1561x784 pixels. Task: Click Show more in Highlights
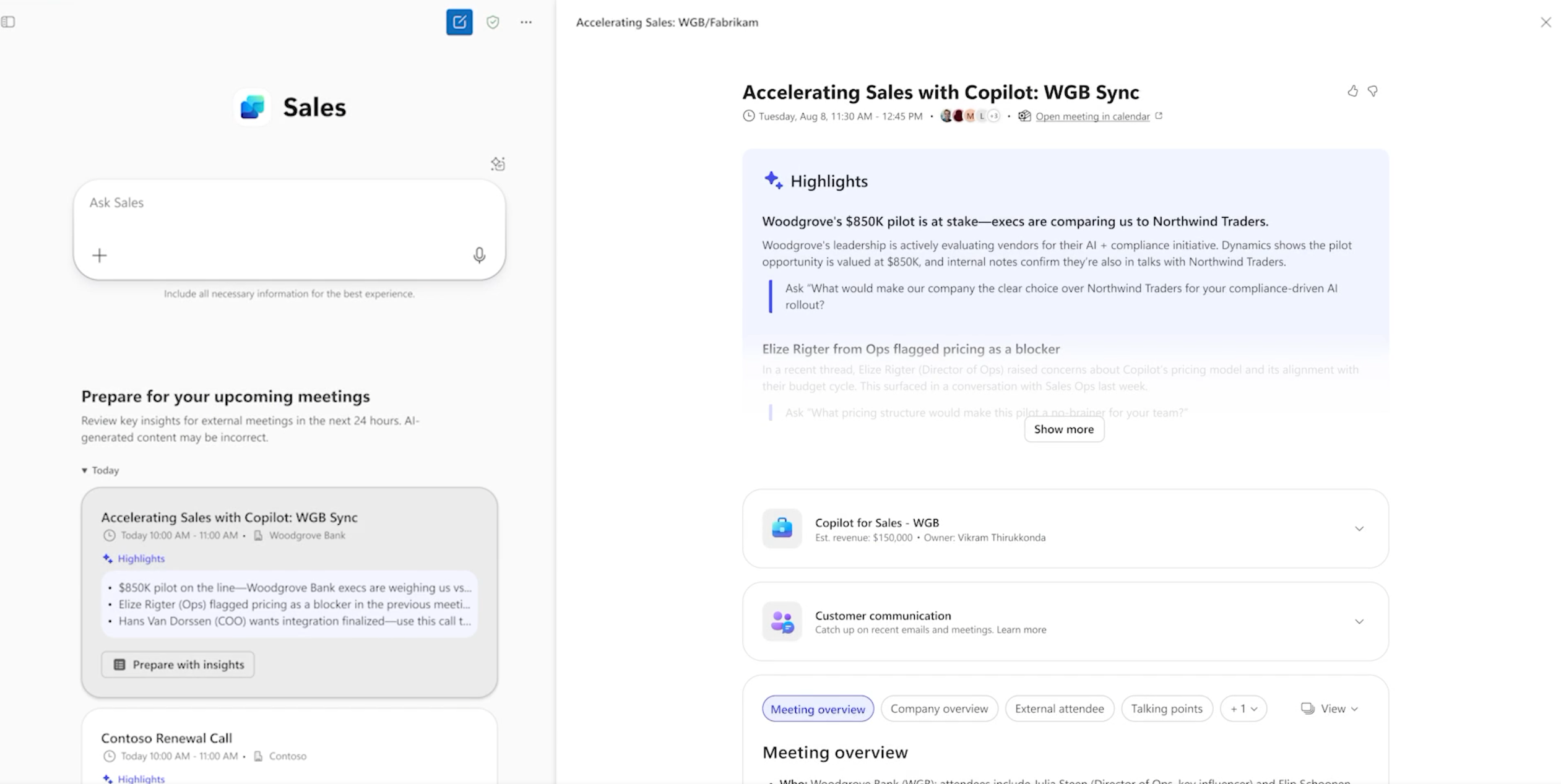(1064, 429)
